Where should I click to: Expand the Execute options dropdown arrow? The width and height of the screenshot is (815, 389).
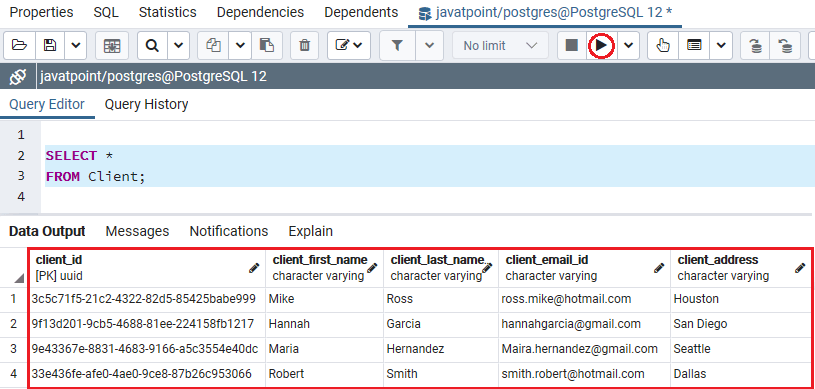628,46
